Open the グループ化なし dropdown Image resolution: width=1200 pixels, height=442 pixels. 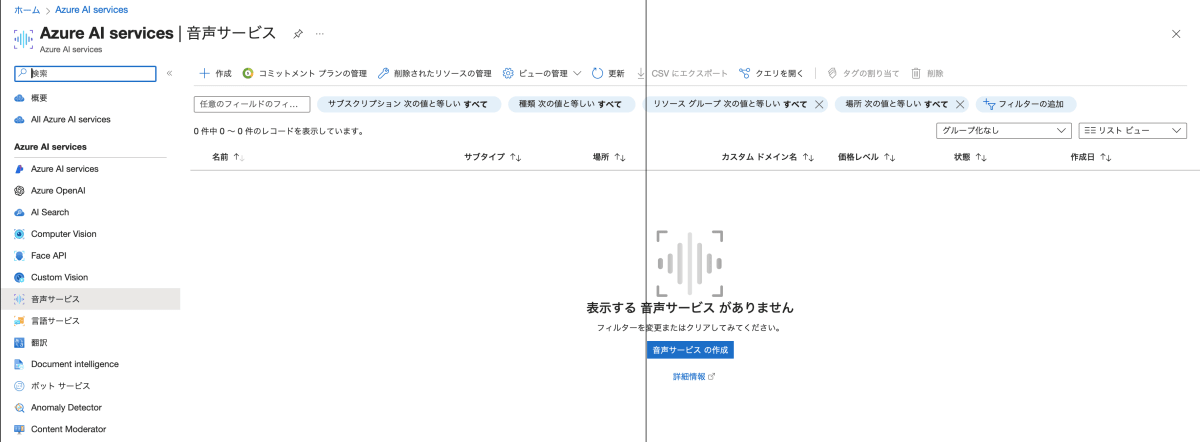coord(1003,130)
